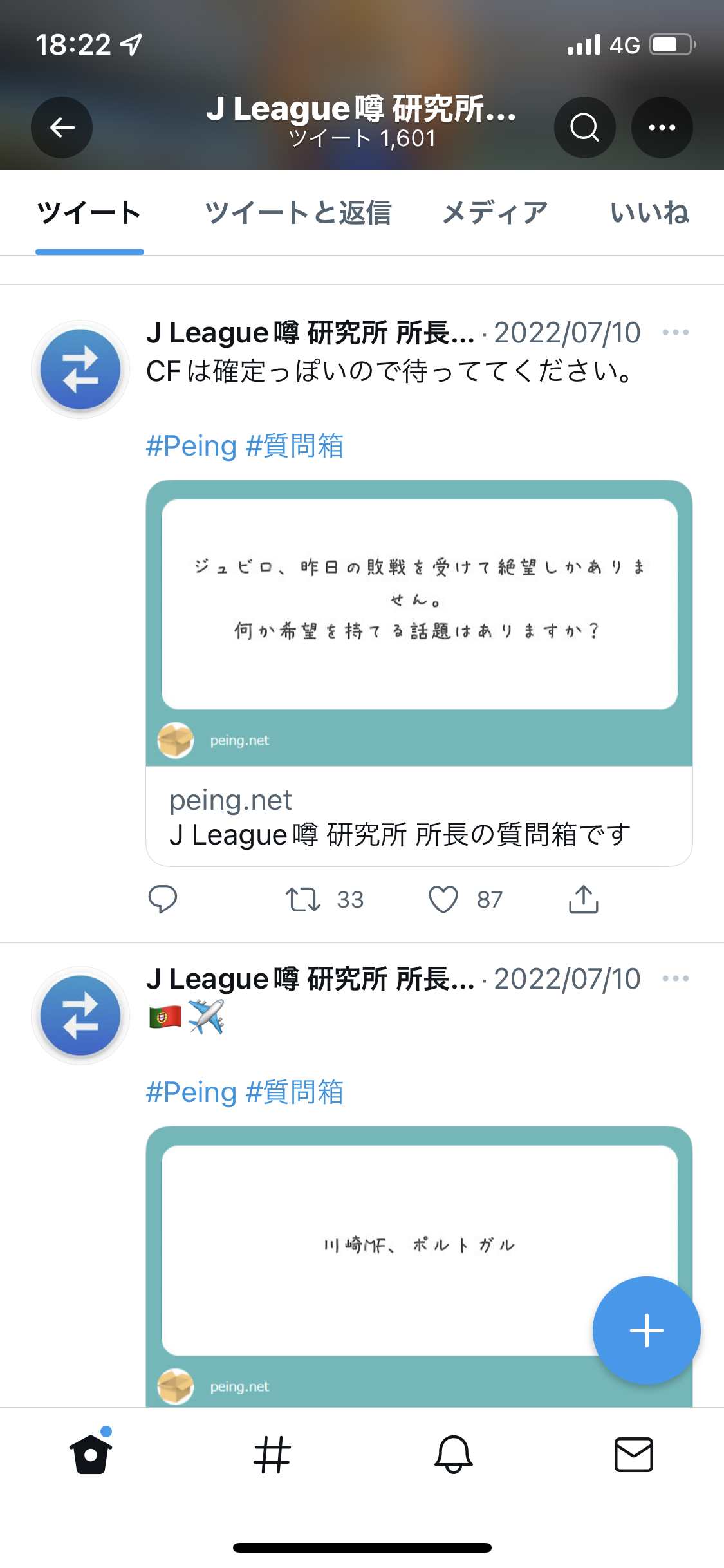Switch to ツイートと返信 tab

click(298, 212)
